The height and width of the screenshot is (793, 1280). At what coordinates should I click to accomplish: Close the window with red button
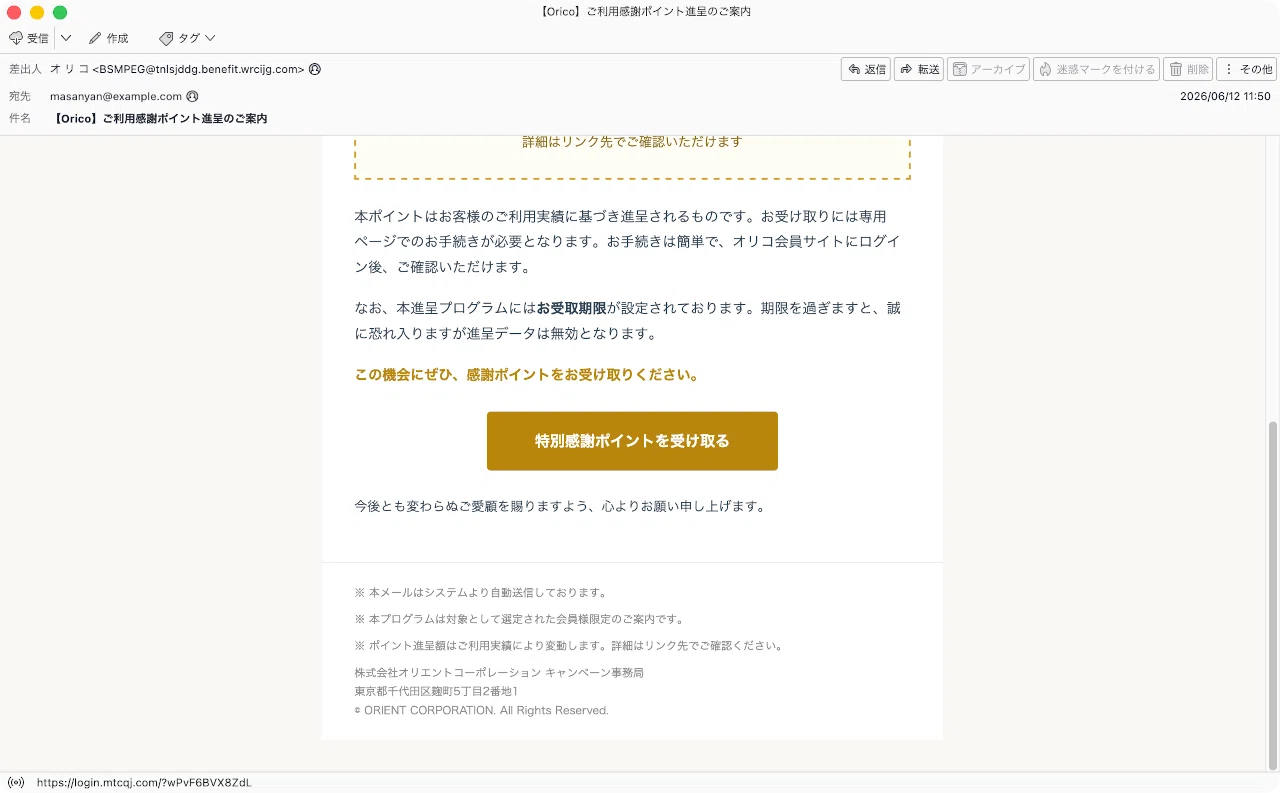14,12
